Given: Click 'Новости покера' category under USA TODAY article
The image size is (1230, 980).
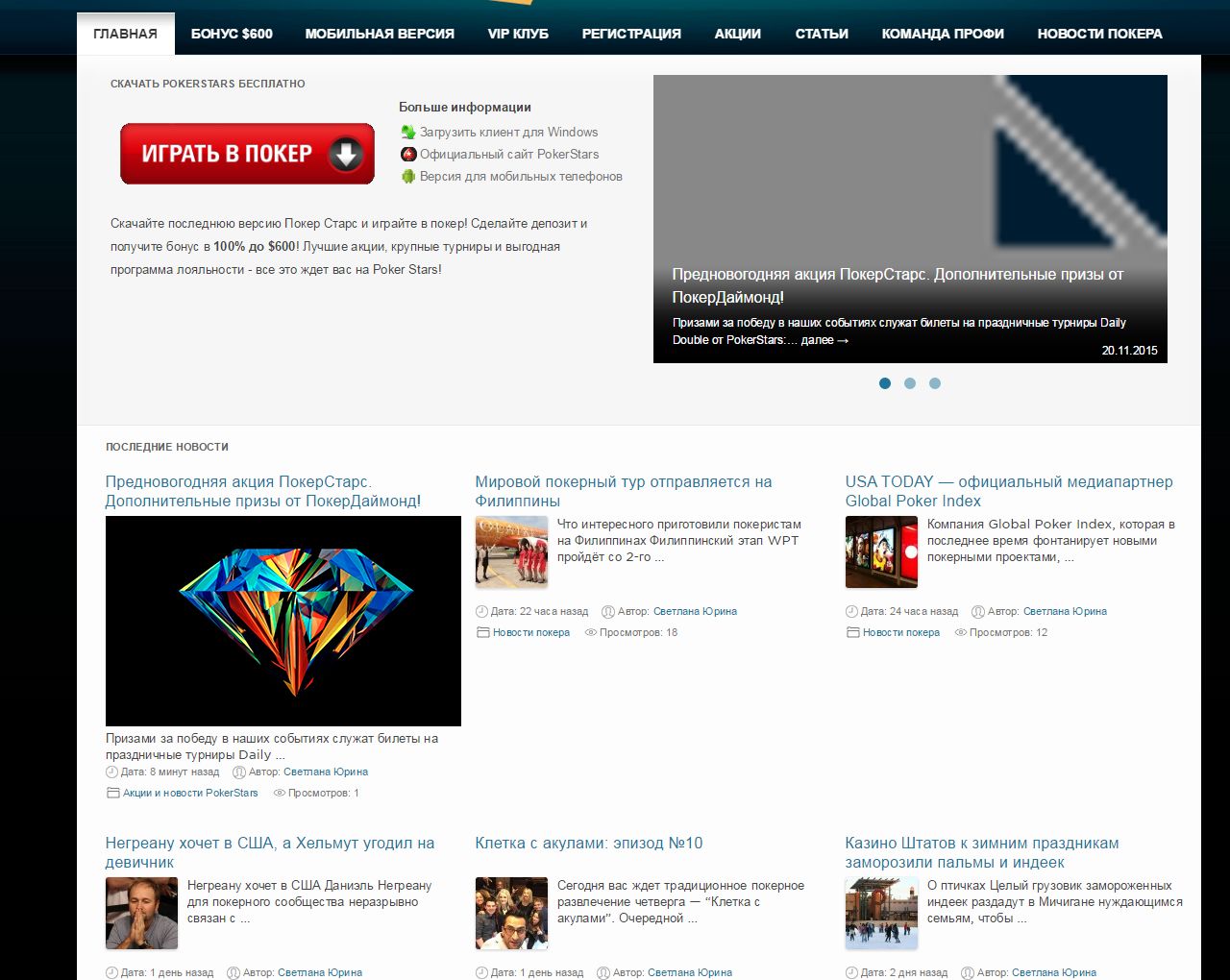Looking at the screenshot, I should (901, 632).
